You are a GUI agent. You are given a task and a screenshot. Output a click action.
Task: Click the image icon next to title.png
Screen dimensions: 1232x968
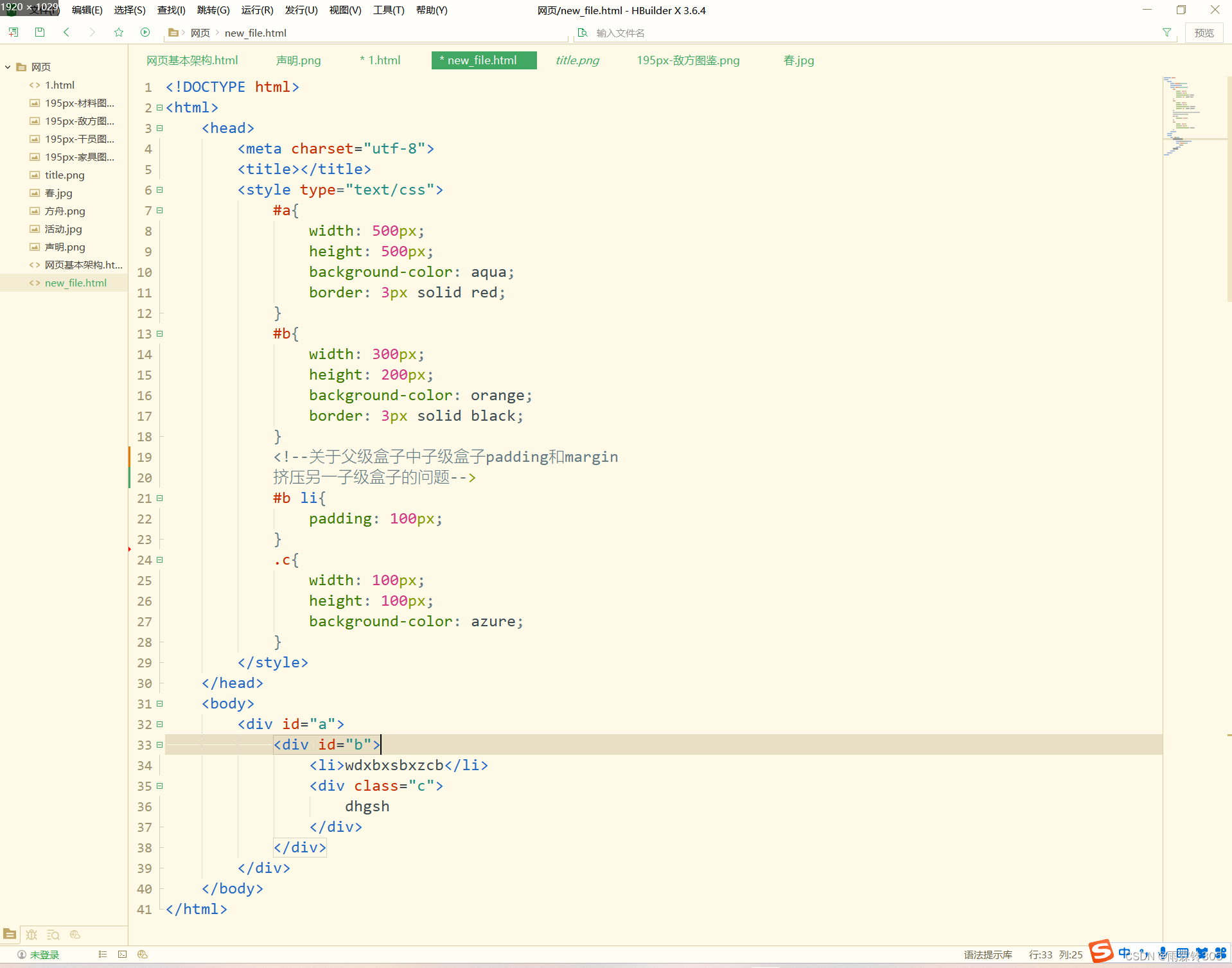click(35, 175)
